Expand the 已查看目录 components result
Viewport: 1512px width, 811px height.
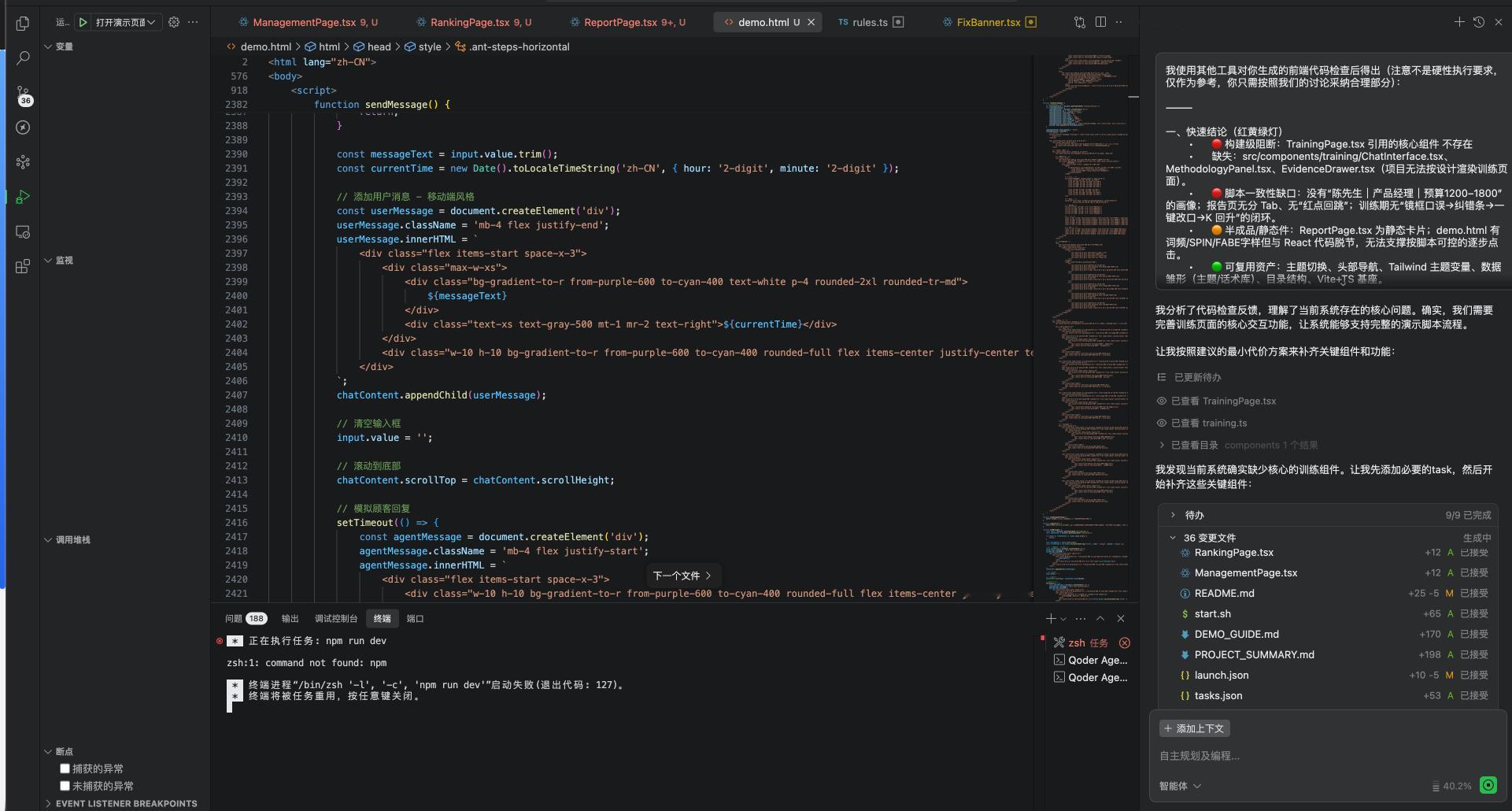(x=1162, y=445)
